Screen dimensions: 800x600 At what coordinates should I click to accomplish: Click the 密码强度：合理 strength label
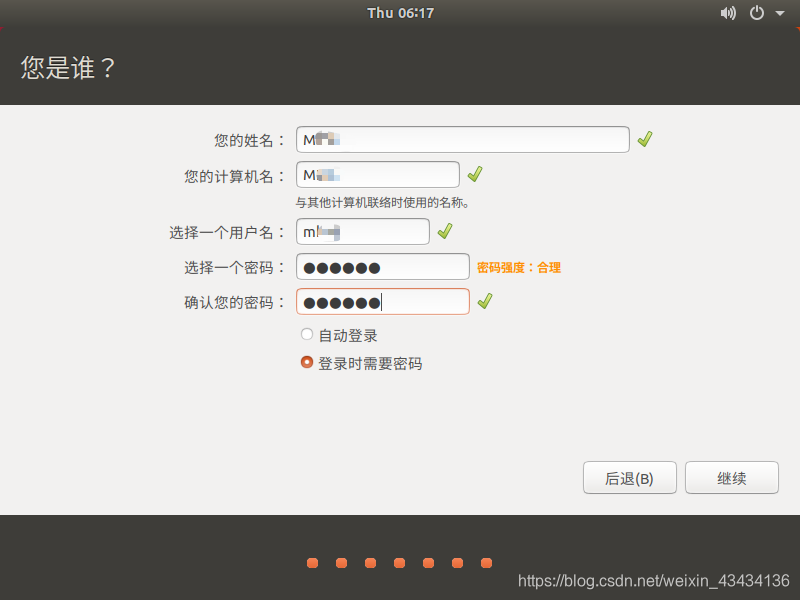(519, 267)
